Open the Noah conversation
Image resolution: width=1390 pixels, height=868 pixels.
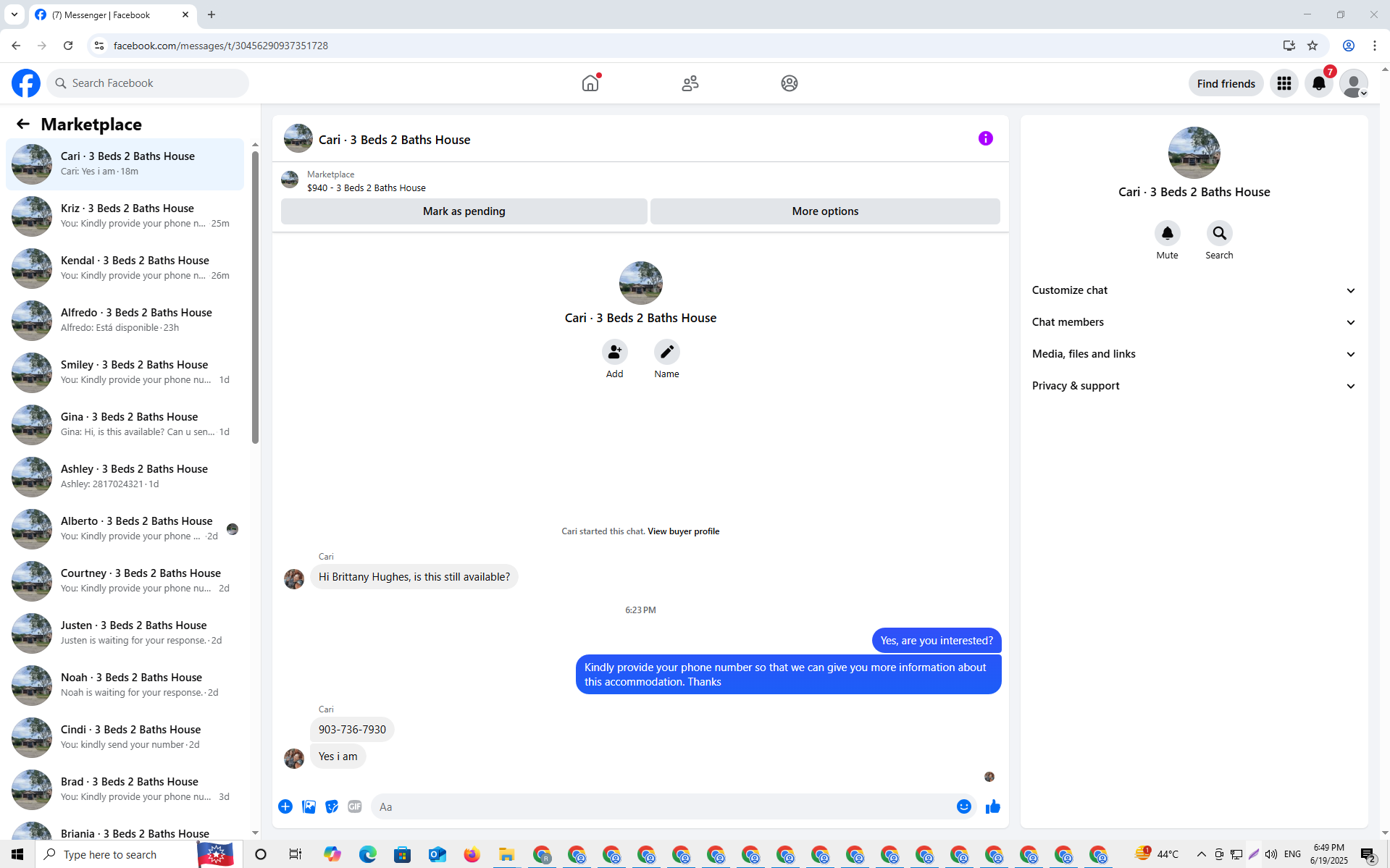click(125, 685)
